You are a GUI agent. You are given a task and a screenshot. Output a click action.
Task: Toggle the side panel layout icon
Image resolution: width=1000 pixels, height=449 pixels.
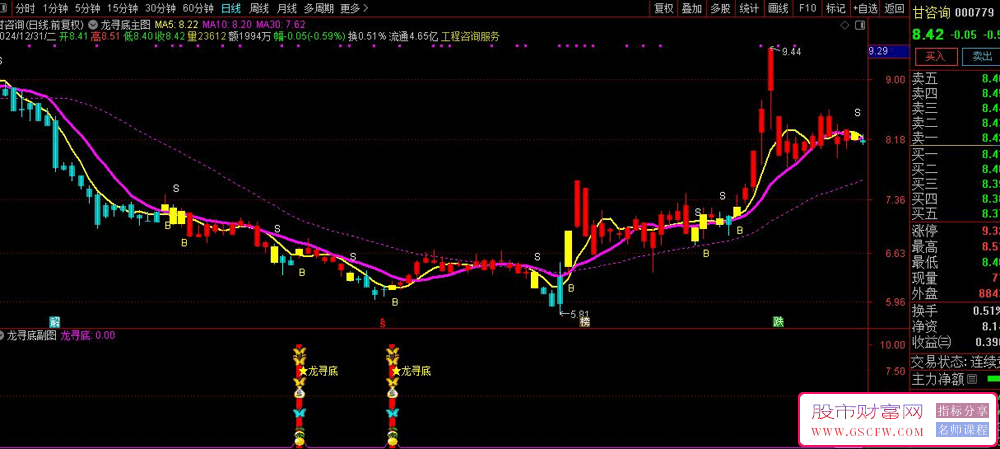click(859, 25)
